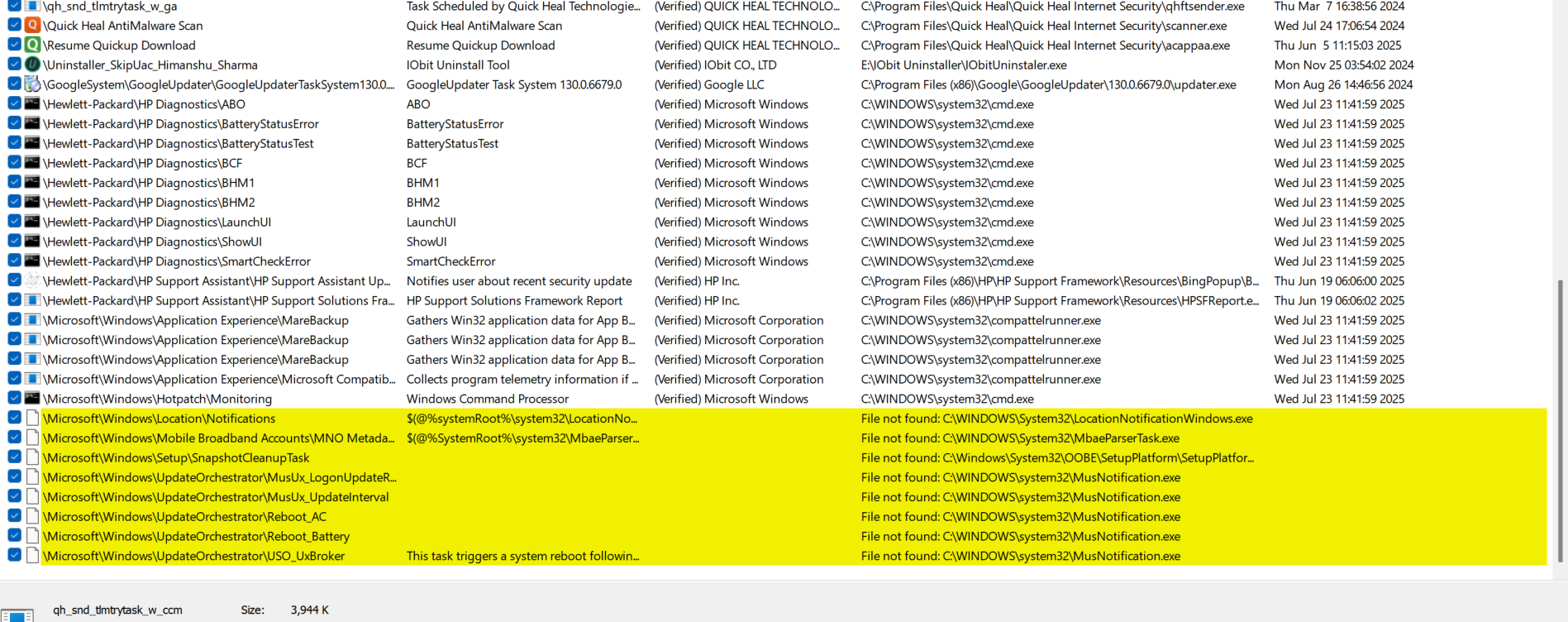
Task: Click timestamp 'Wed Jul 24 17:06:54 2024'
Action: point(1339,26)
